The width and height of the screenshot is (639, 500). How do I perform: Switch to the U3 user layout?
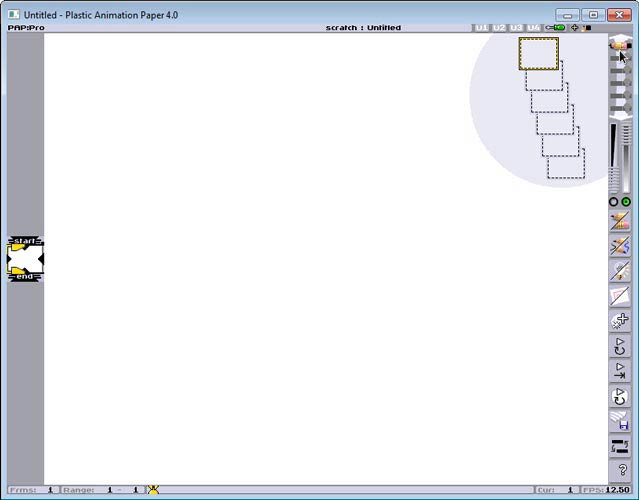[x=516, y=28]
